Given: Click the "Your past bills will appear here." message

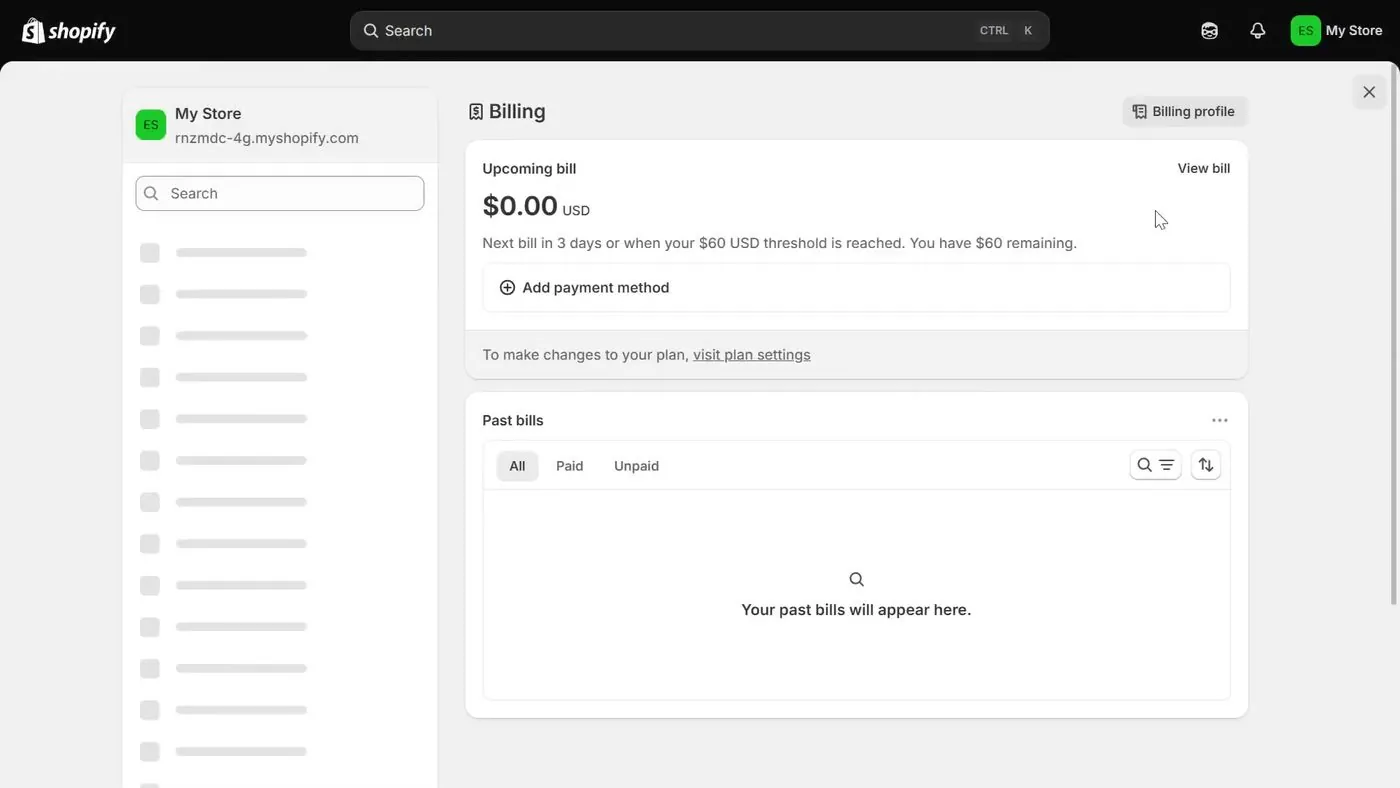Looking at the screenshot, I should pos(856,610).
